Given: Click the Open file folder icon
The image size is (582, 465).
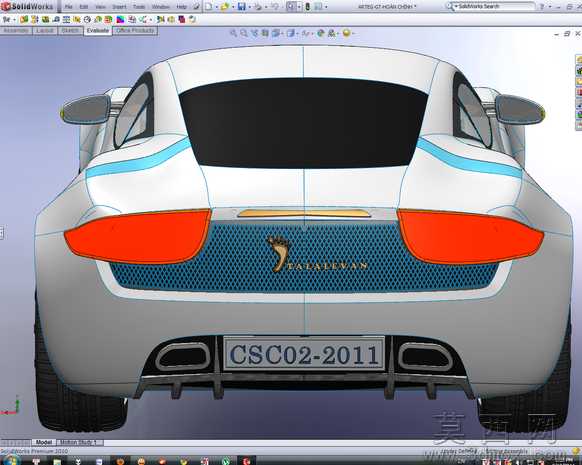Looking at the screenshot, I should click(x=225, y=7).
